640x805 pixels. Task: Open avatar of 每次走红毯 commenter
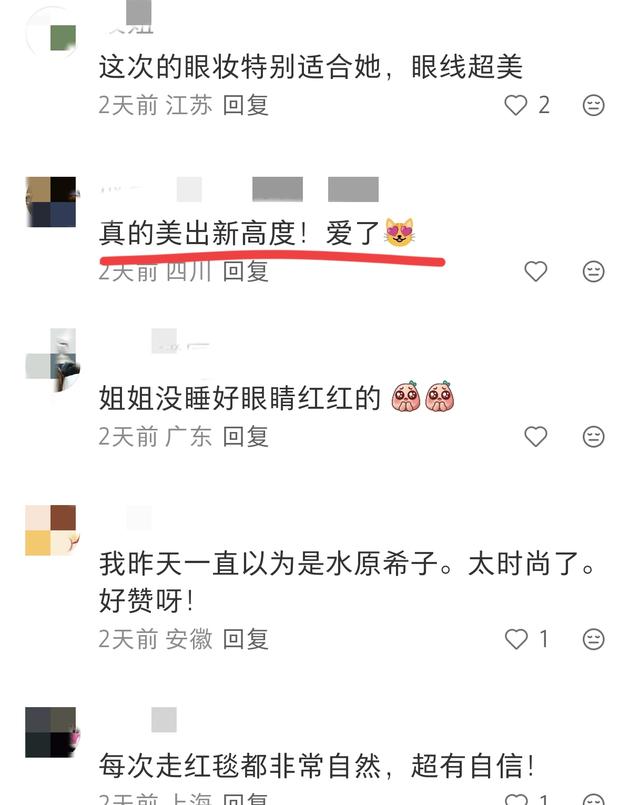[51, 732]
